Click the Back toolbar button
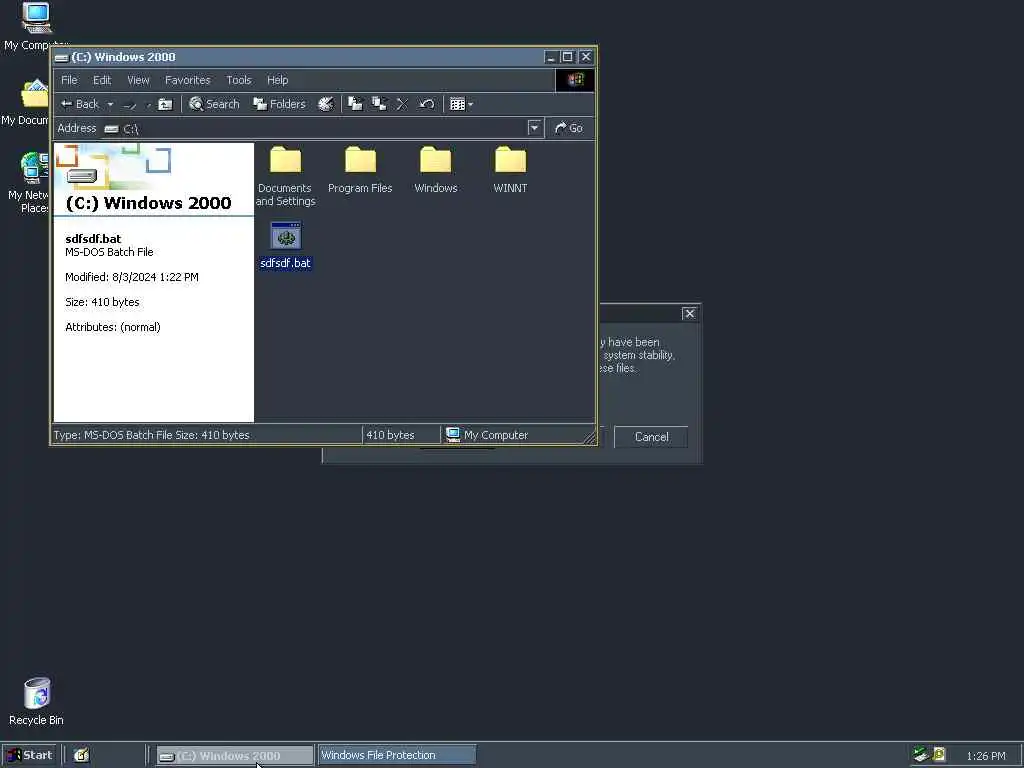Viewport: 1024px width, 768px height. pyautogui.click(x=79, y=104)
